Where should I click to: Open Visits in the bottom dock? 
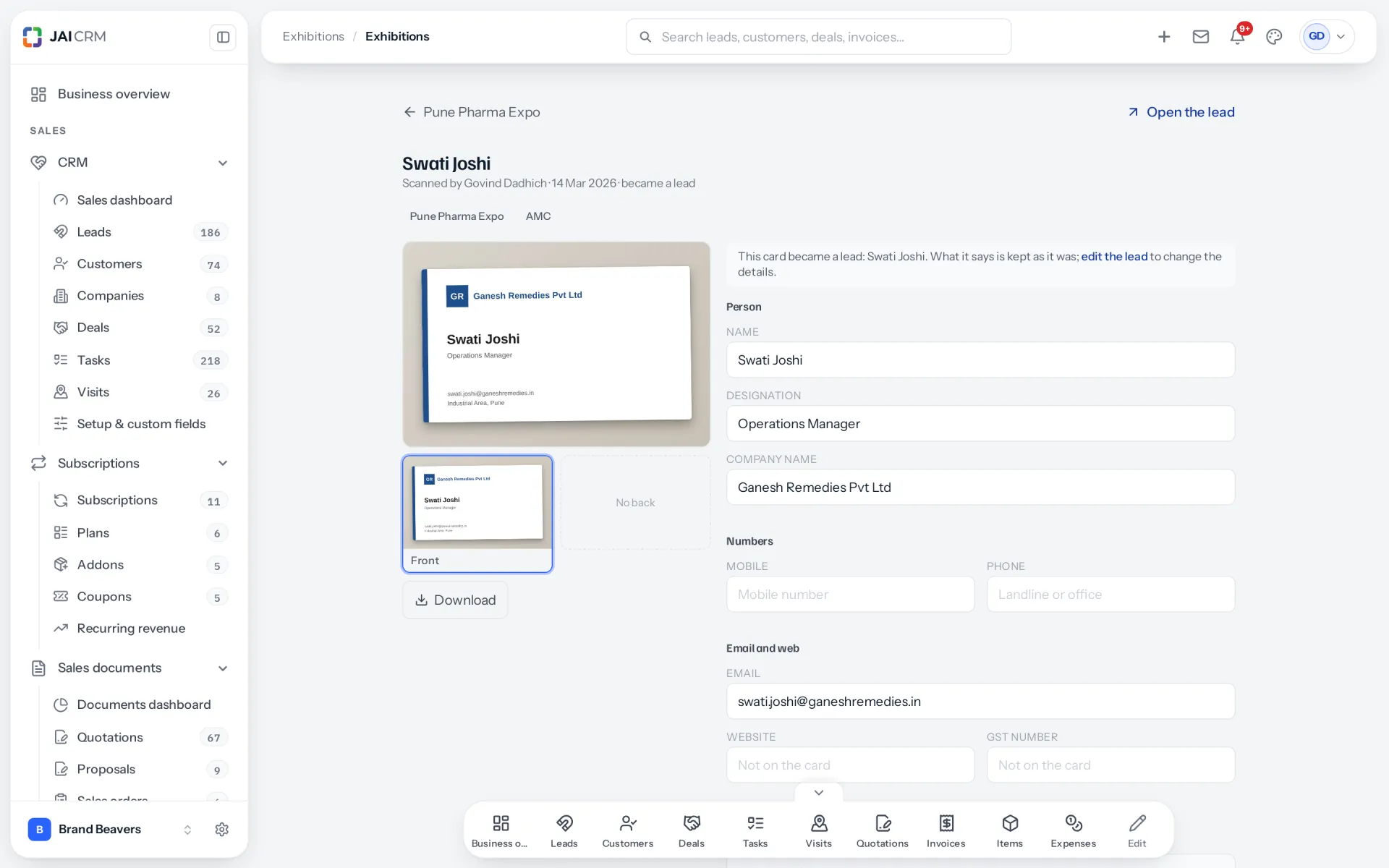[819, 830]
